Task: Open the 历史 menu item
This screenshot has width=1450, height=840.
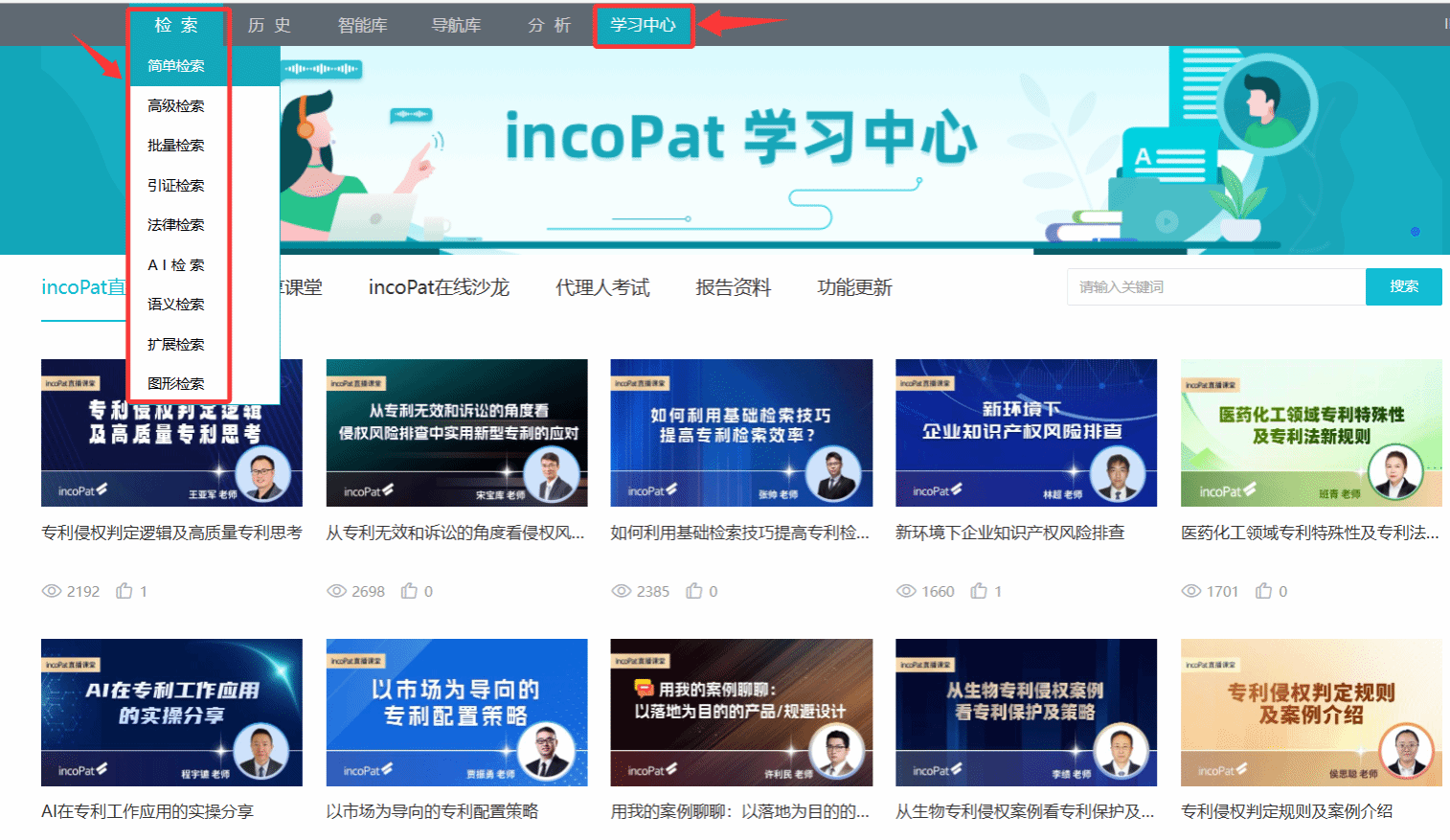Action: point(269,26)
